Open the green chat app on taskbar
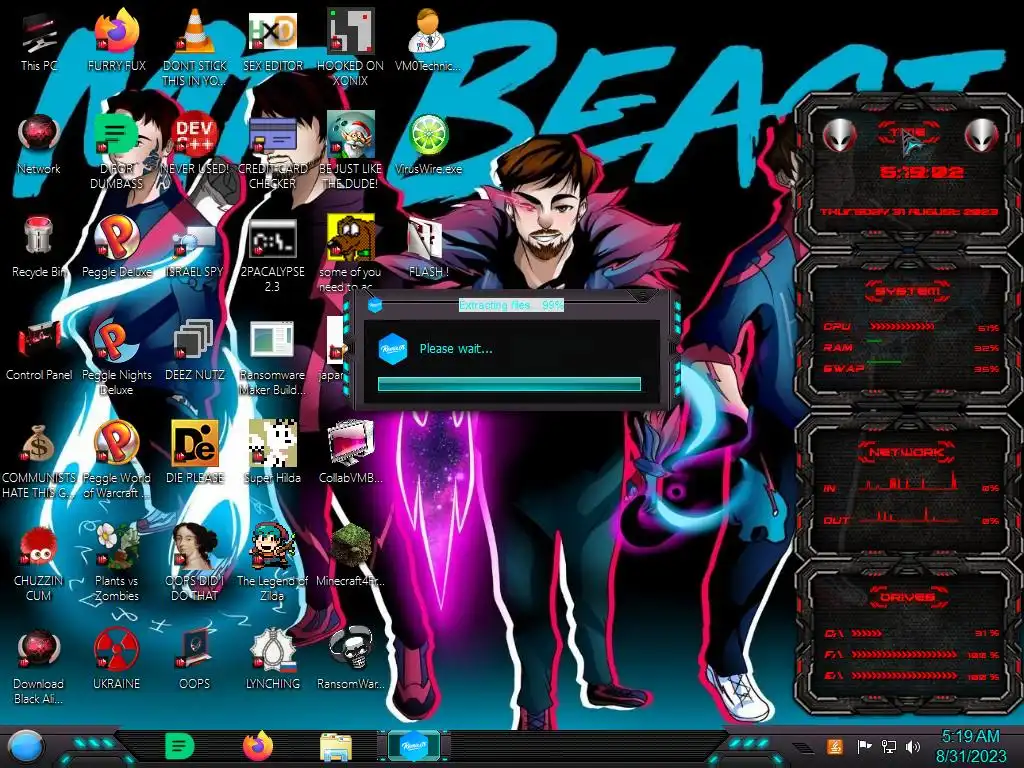1024x768 pixels. coord(180,747)
